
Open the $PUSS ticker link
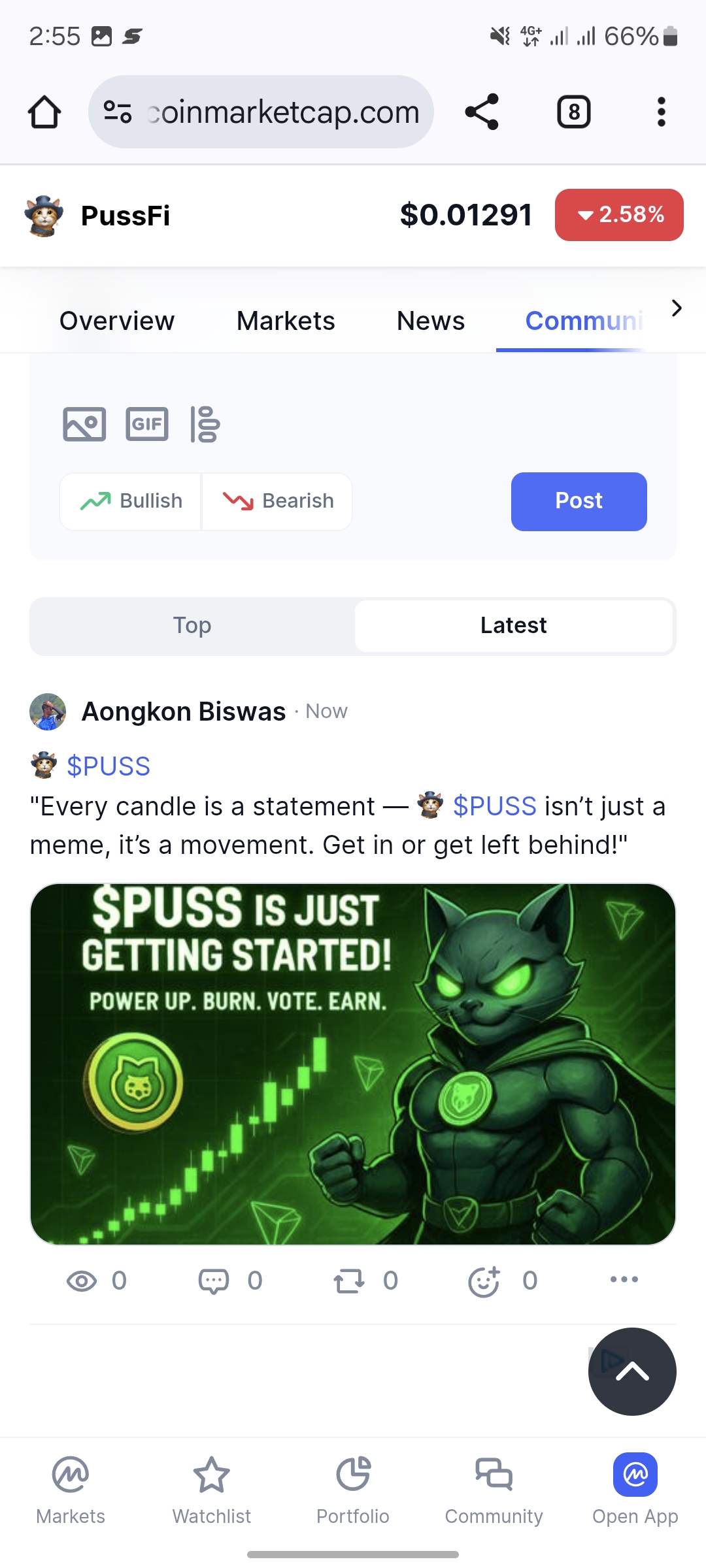[109, 766]
